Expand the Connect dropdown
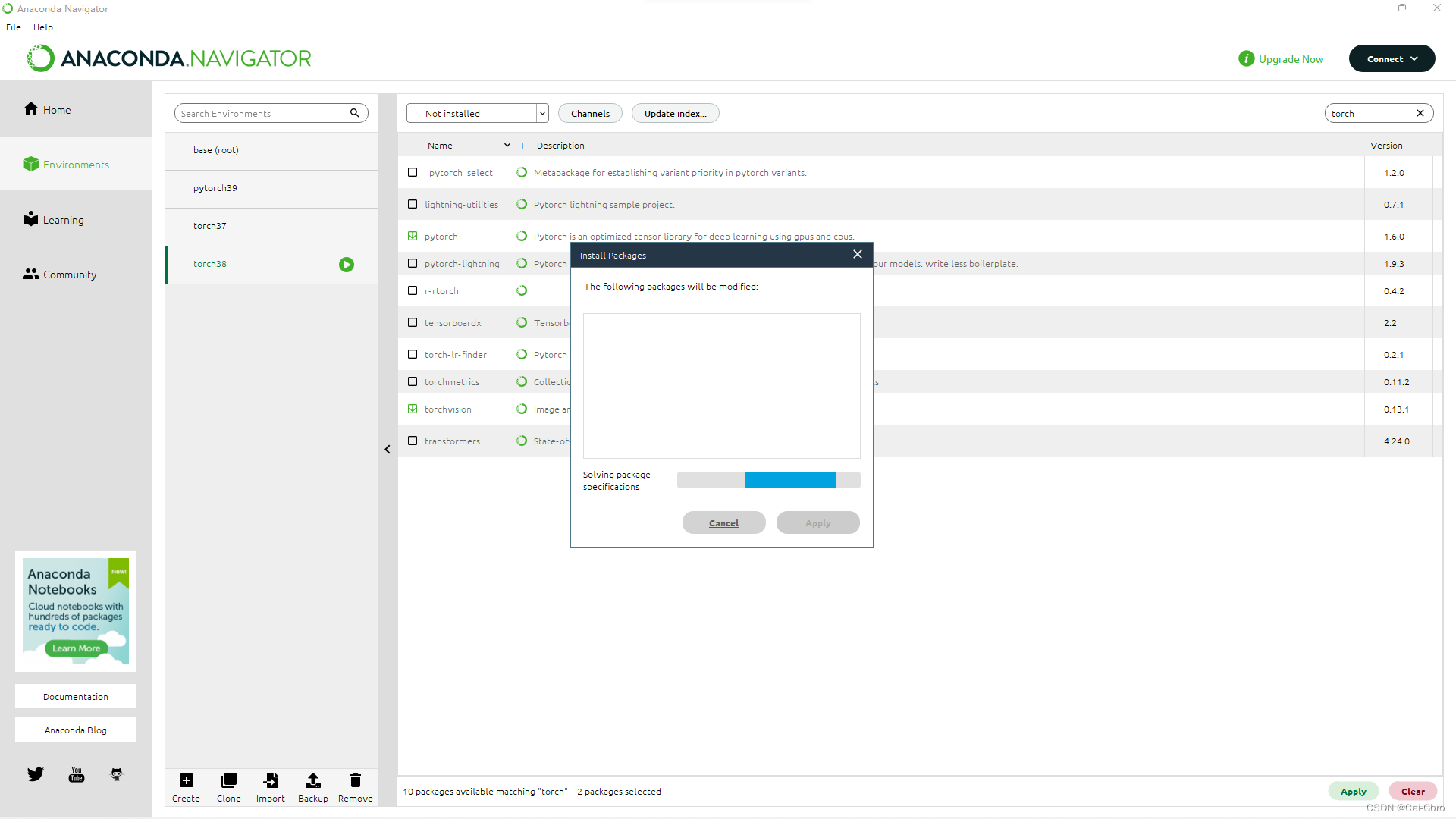 coord(1392,58)
